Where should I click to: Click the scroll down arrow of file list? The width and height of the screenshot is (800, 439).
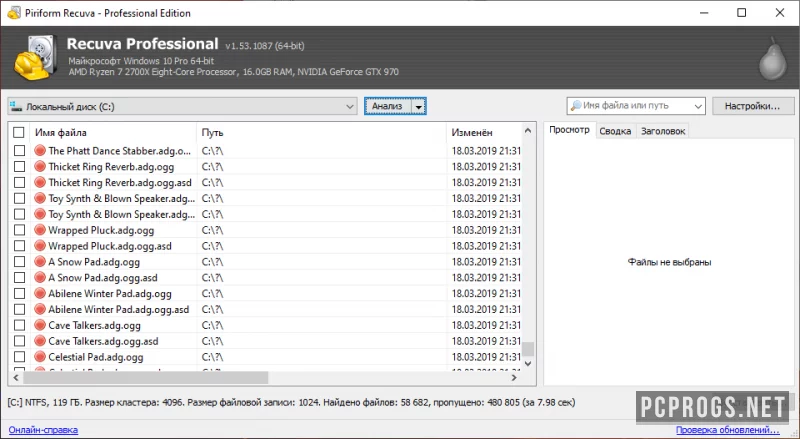tap(528, 363)
